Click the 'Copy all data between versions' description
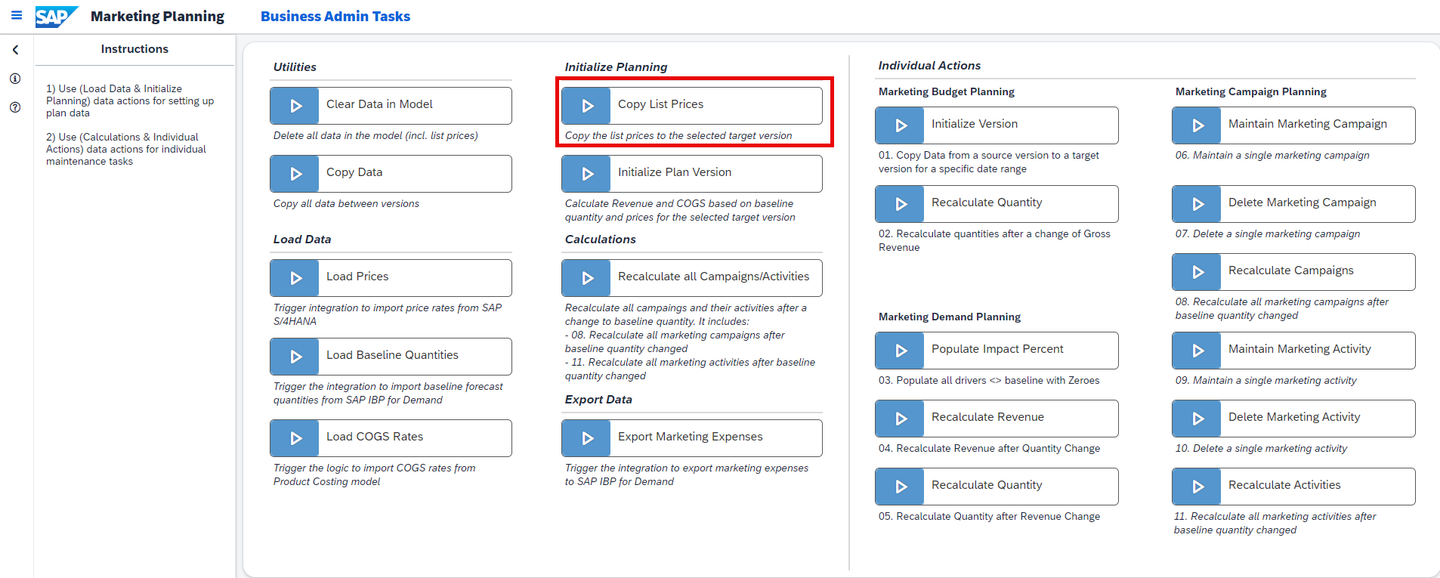Screen dimensions: 1440x578 pos(346,204)
